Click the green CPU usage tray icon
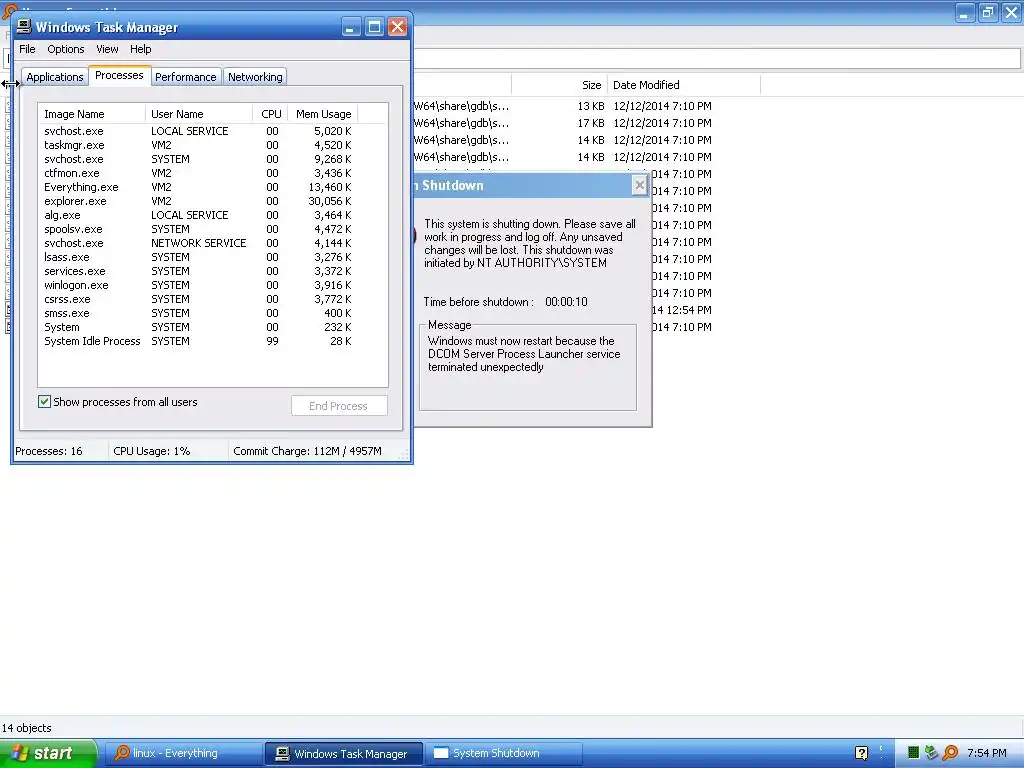1024x768 pixels. pyautogui.click(x=913, y=754)
